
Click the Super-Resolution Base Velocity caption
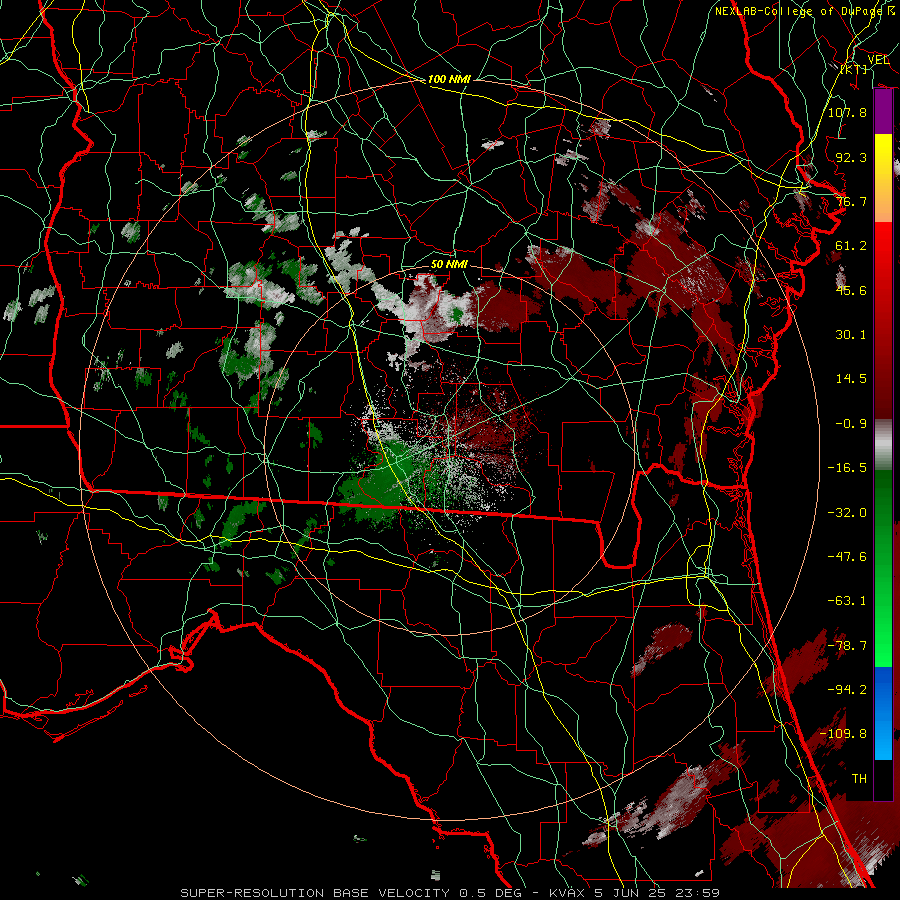tap(450, 893)
